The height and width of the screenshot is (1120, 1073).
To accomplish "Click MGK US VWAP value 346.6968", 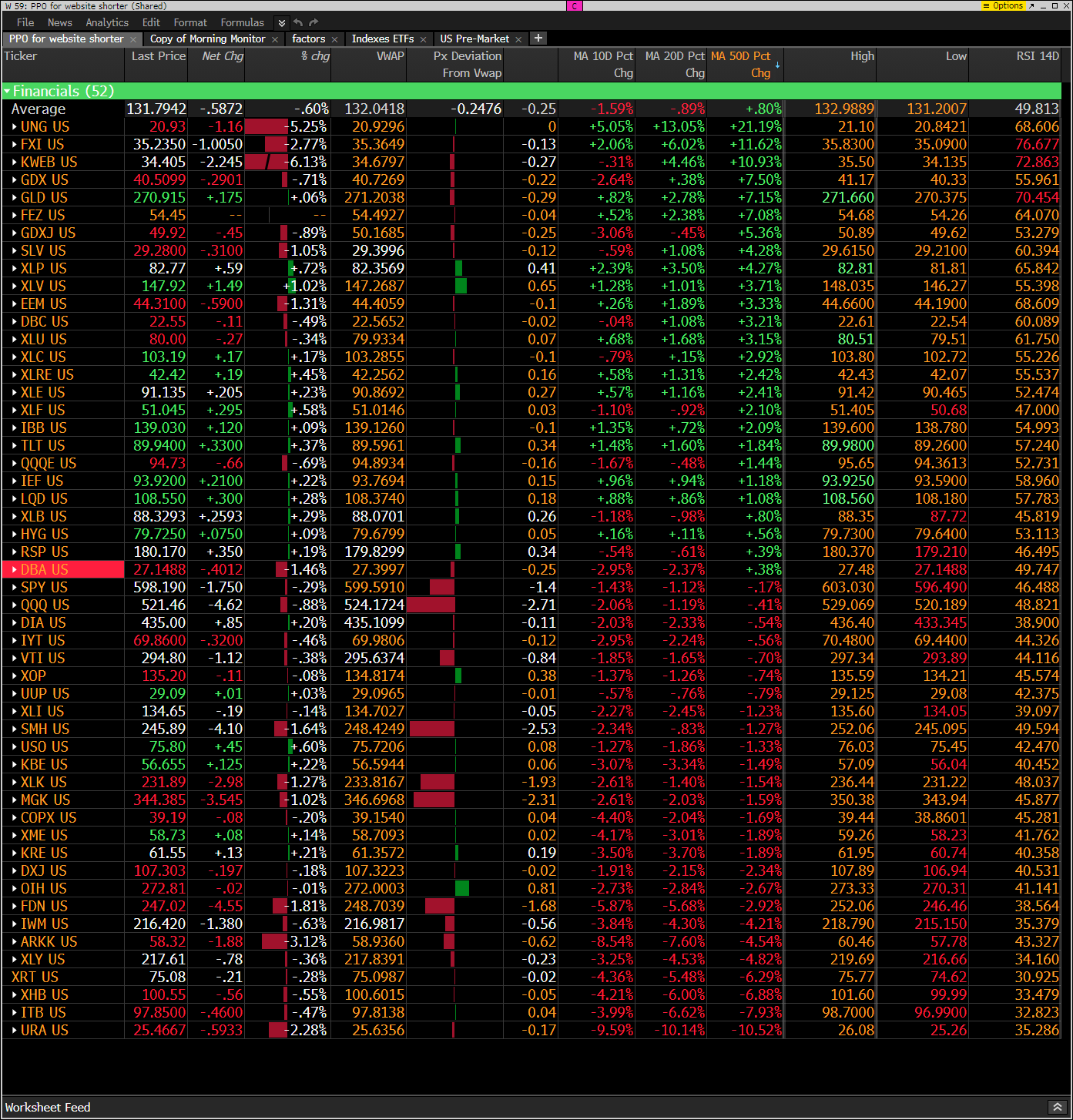I will point(374,800).
